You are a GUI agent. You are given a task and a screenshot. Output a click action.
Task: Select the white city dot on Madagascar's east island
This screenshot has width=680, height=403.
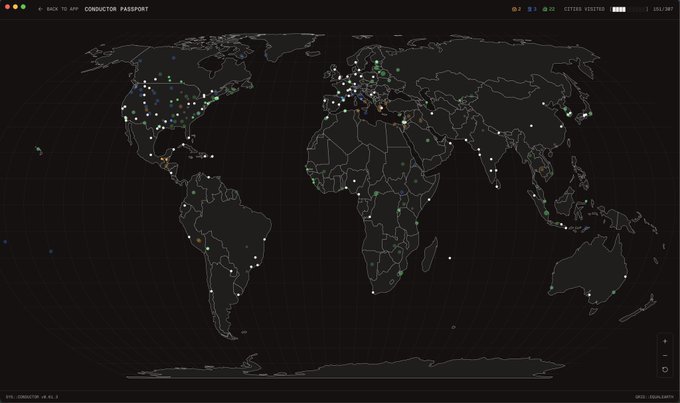[x=450, y=258]
